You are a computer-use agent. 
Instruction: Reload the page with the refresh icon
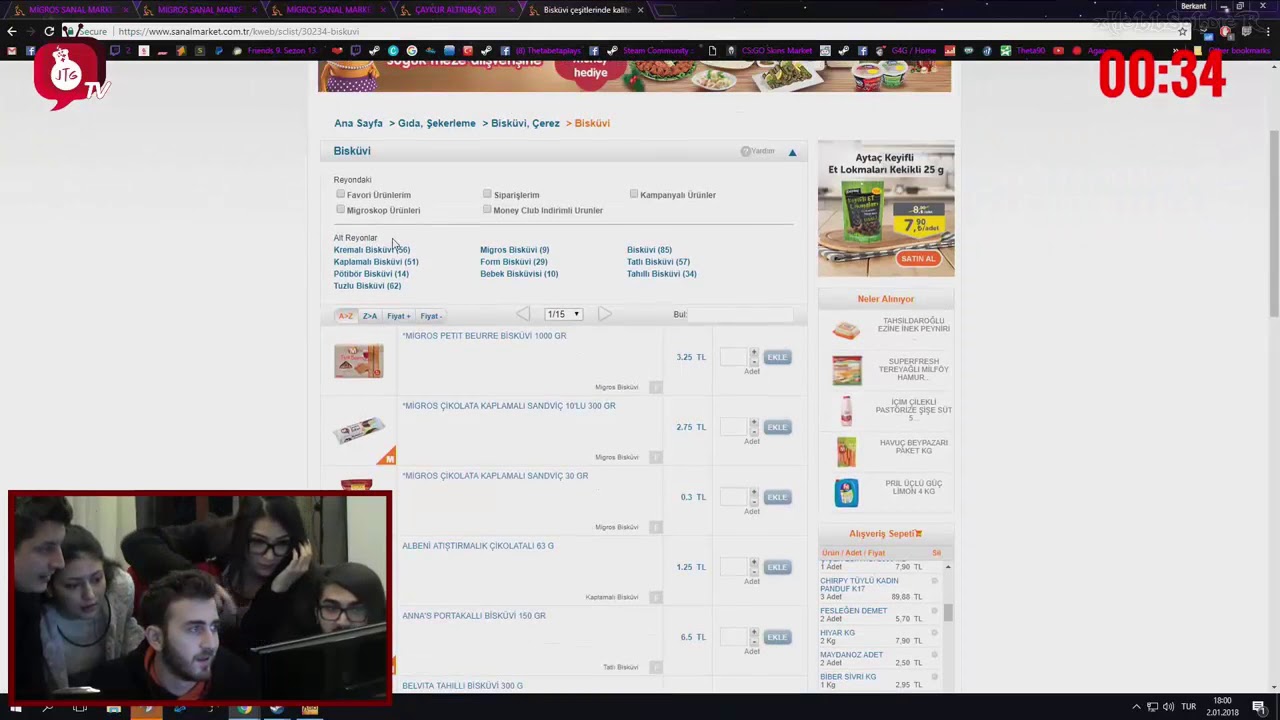point(49,31)
